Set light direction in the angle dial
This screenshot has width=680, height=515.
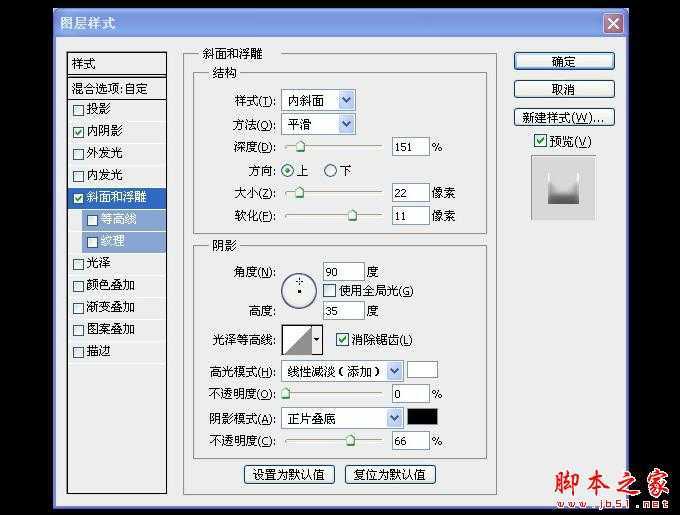[x=299, y=290]
